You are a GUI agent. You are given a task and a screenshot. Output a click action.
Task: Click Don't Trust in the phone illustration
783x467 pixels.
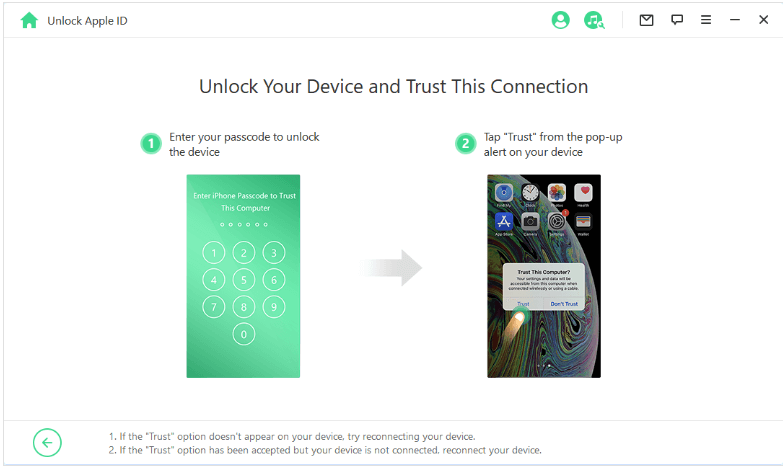point(564,304)
